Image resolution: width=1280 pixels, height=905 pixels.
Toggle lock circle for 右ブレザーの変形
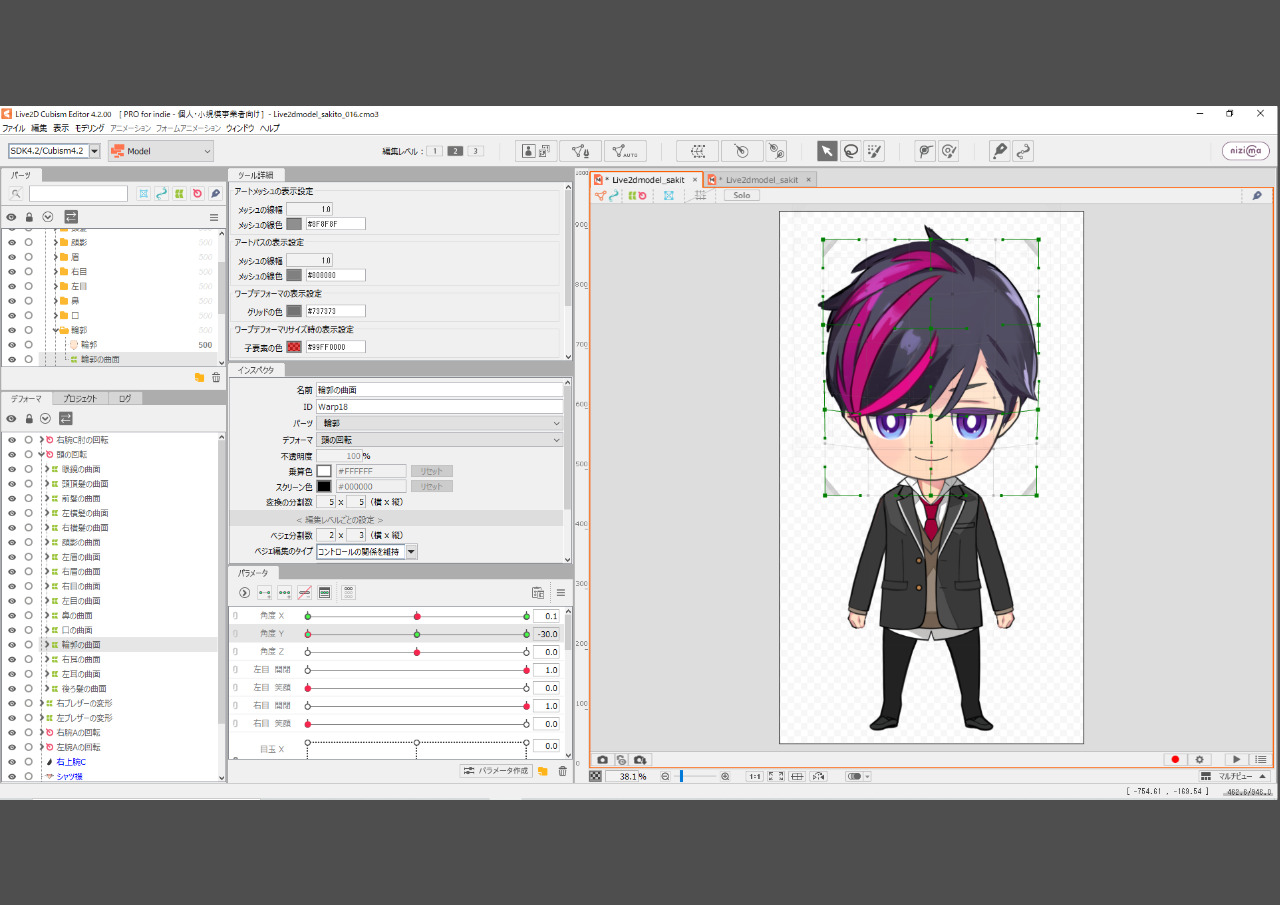tap(28, 703)
